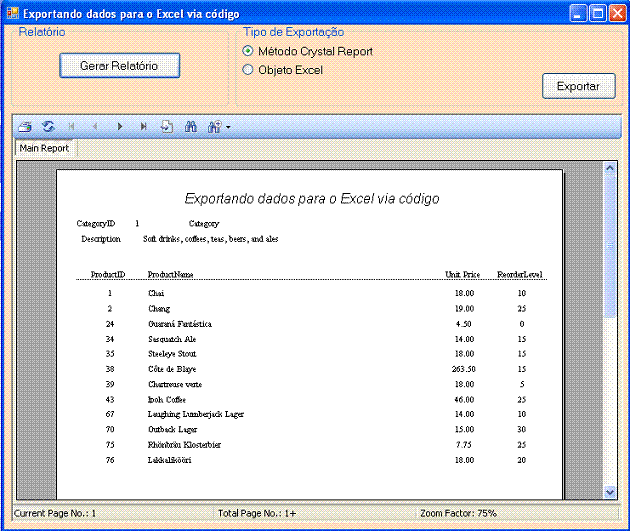Open the go to page icon
The height and width of the screenshot is (531, 630).
coord(167,127)
